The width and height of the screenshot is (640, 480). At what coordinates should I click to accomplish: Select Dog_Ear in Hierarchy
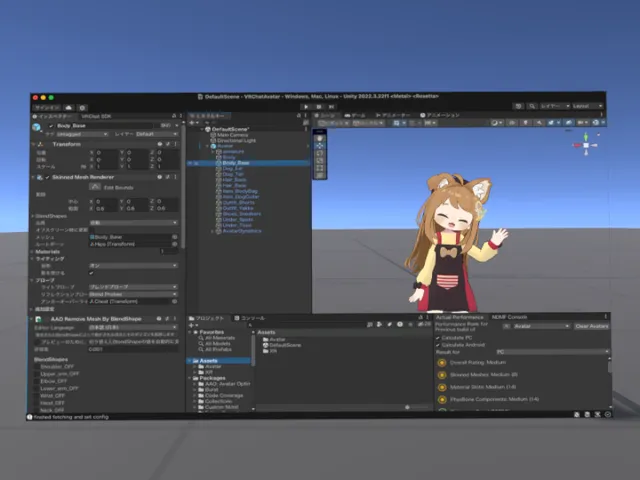pos(233,169)
